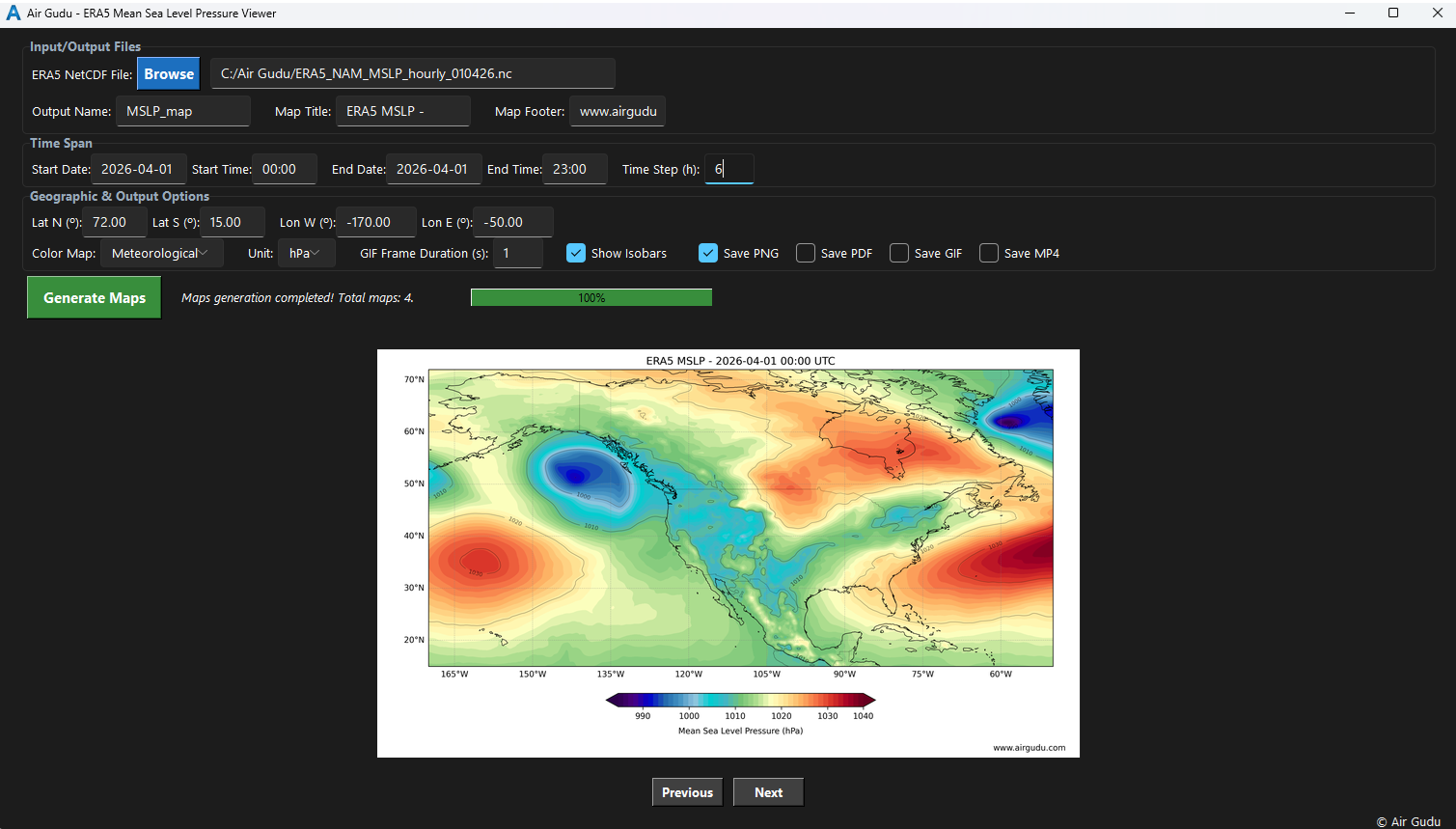
Task: Open the Color Map dropdown Meteorological
Action: (162, 253)
